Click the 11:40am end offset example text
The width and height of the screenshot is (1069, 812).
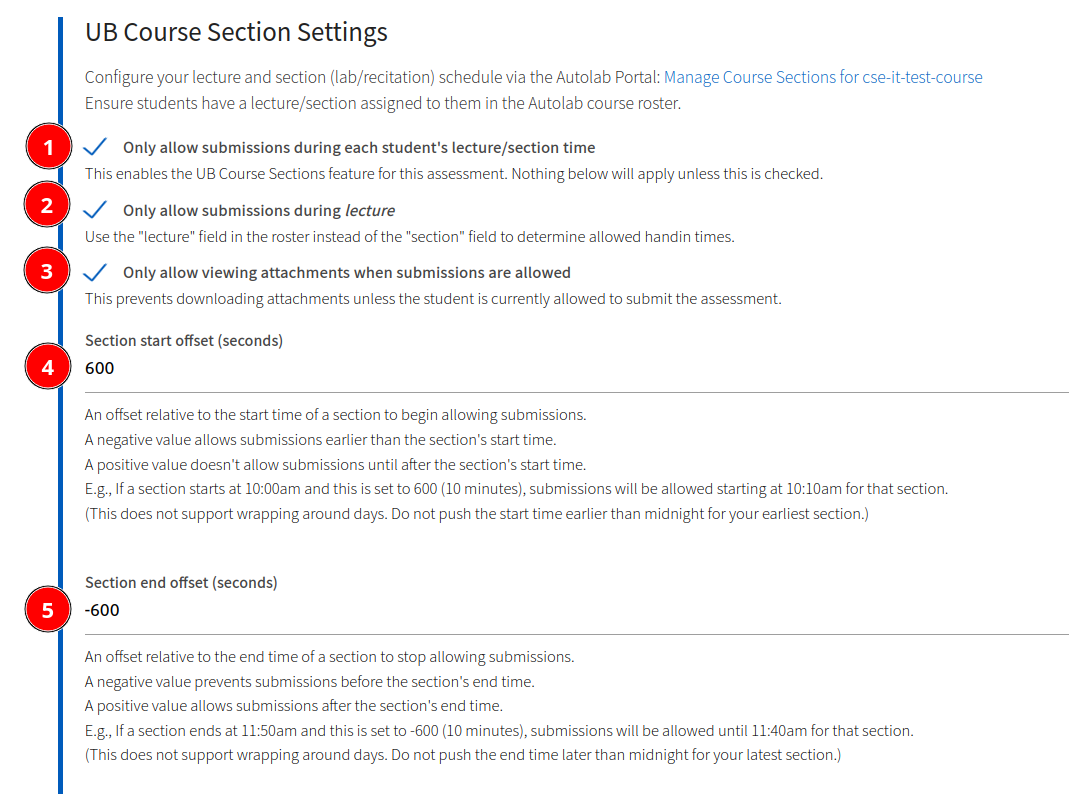[499, 731]
